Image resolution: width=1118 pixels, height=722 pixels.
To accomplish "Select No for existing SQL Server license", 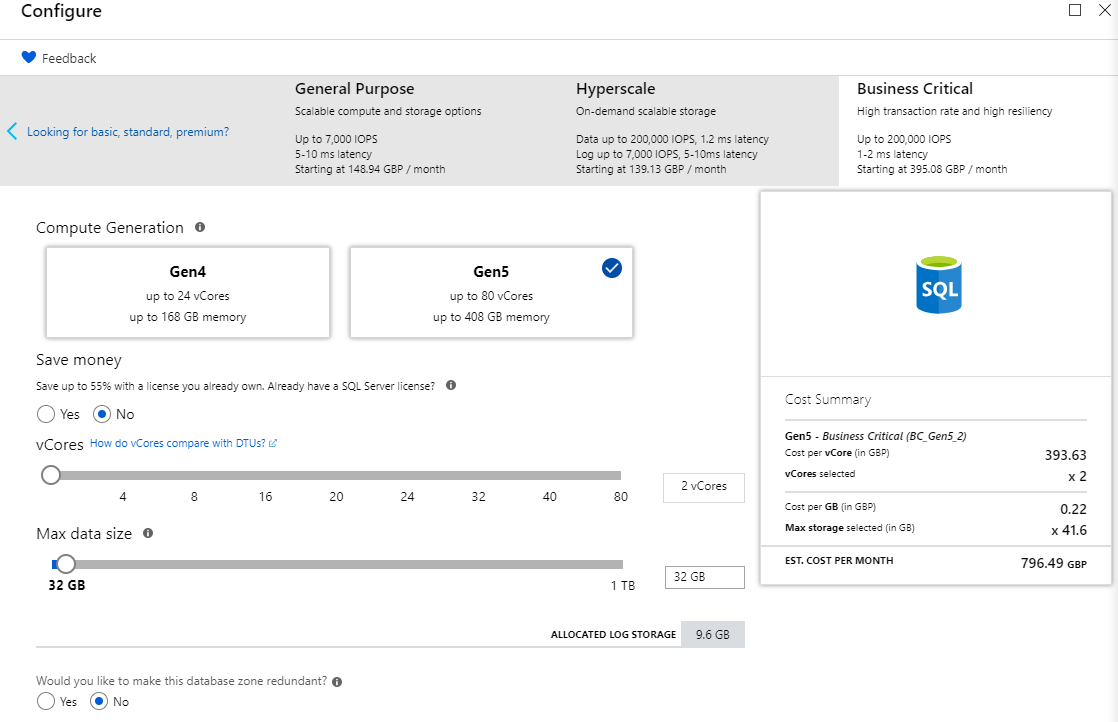I will tap(102, 414).
